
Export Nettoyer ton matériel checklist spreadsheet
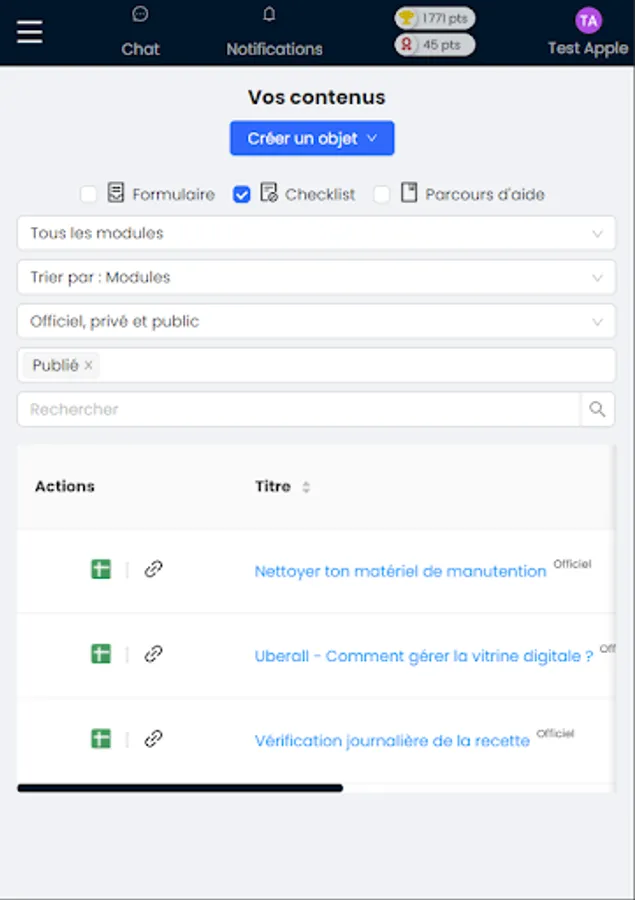(x=101, y=569)
